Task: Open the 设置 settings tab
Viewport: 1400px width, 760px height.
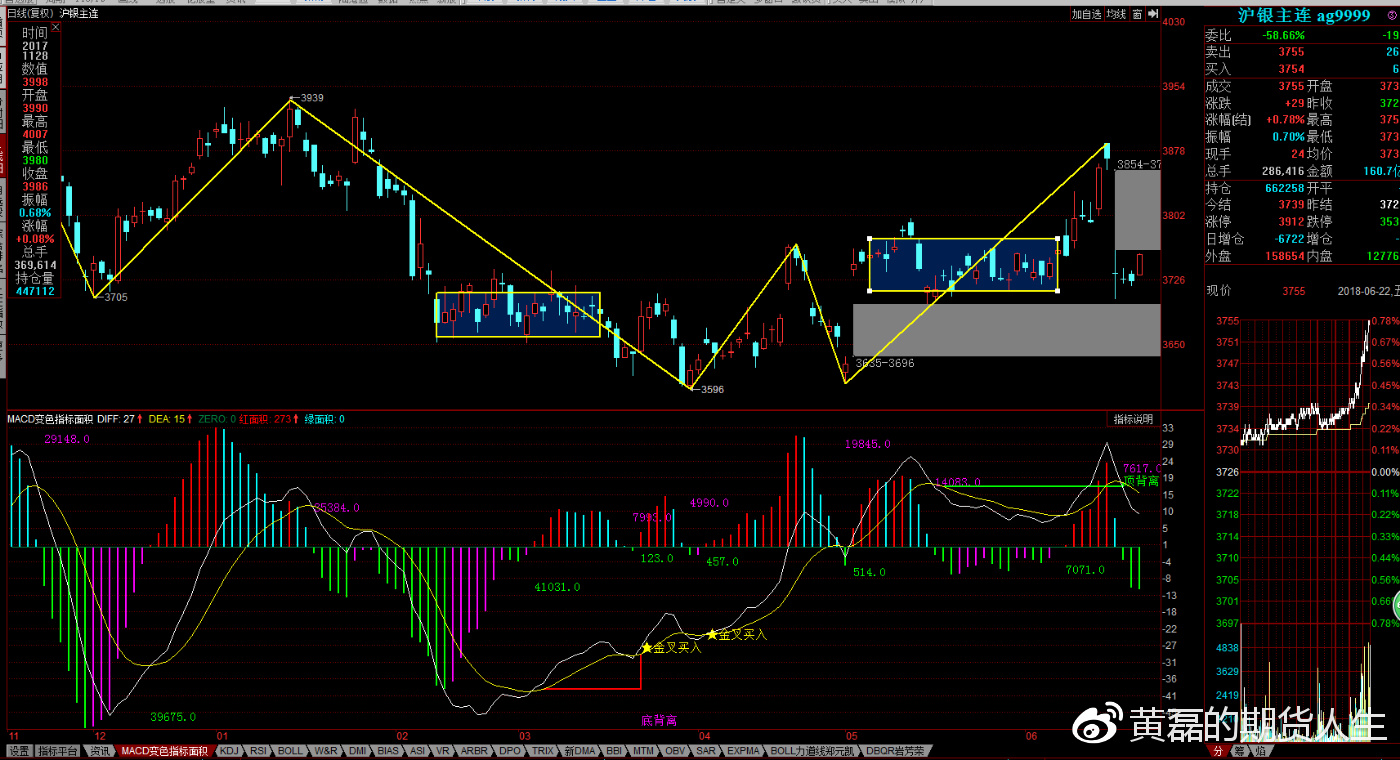Action: (20, 750)
